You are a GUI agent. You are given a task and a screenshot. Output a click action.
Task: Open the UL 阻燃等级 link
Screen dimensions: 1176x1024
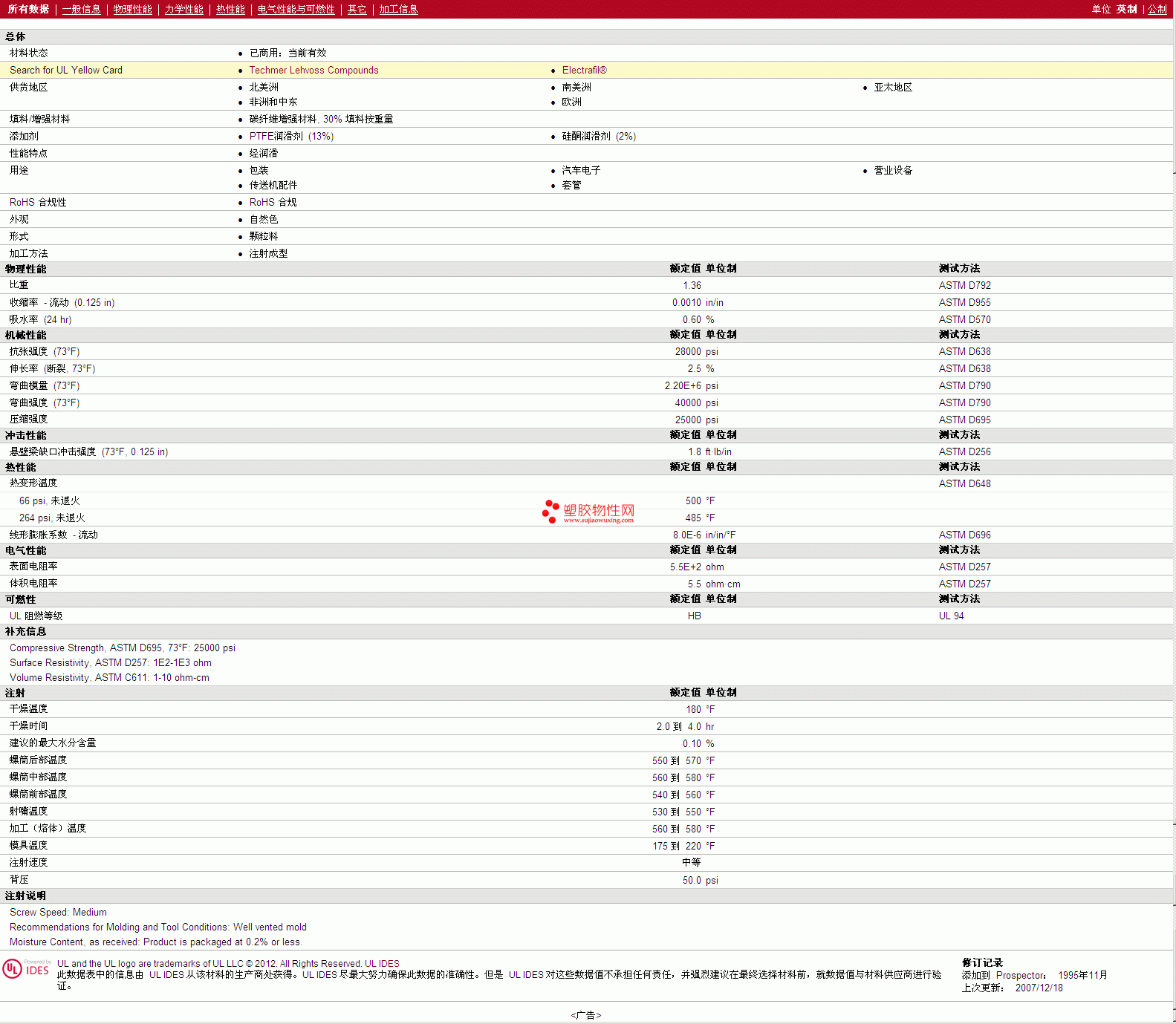click(36, 616)
